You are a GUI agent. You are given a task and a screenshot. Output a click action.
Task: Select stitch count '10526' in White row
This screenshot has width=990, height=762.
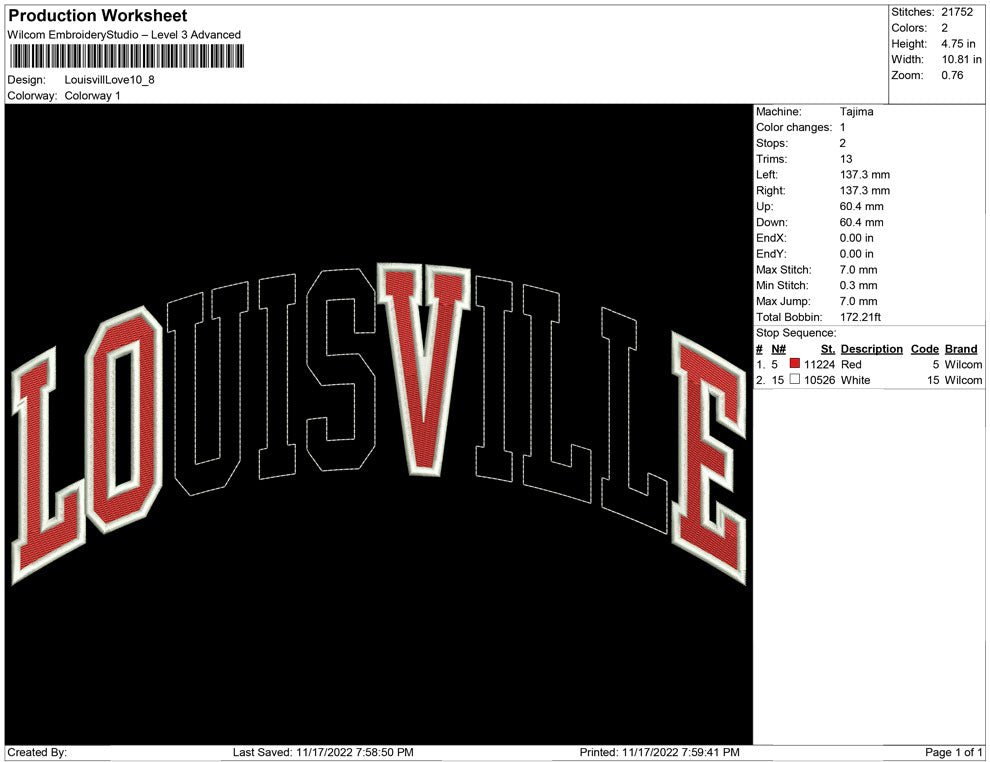tap(820, 380)
